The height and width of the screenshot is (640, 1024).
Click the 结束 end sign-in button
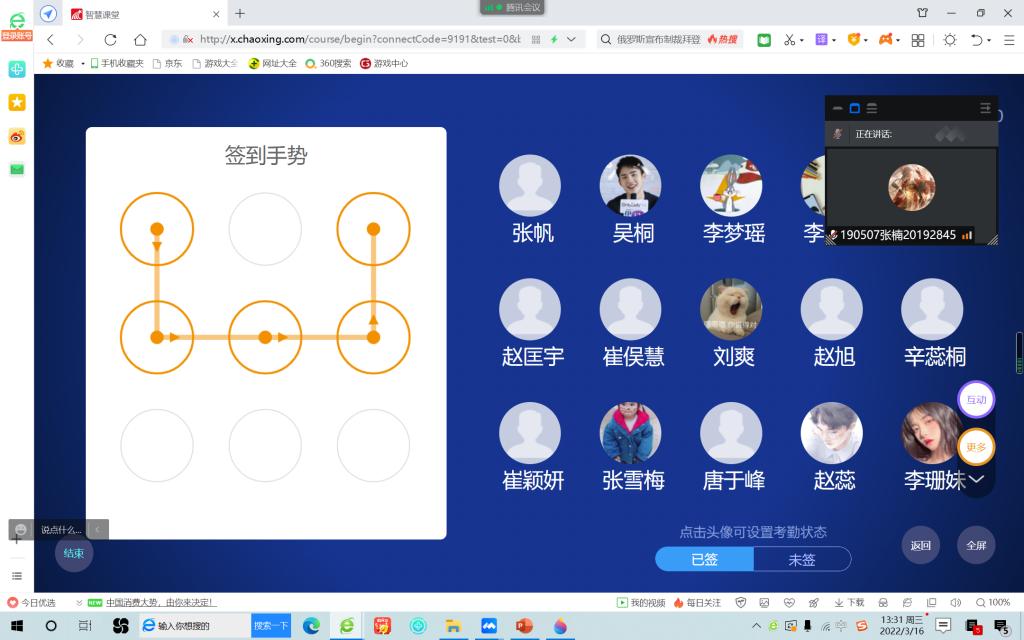tap(74, 553)
